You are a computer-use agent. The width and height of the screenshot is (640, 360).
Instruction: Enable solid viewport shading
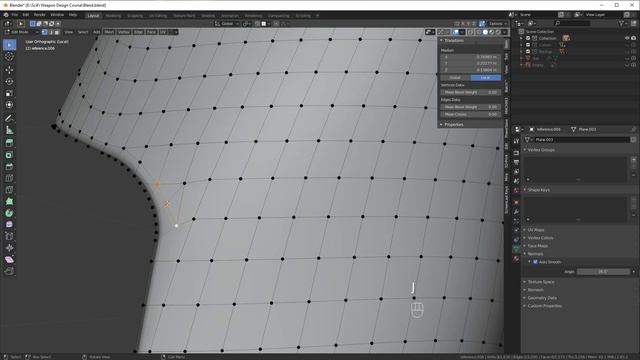pyautogui.click(x=485, y=32)
